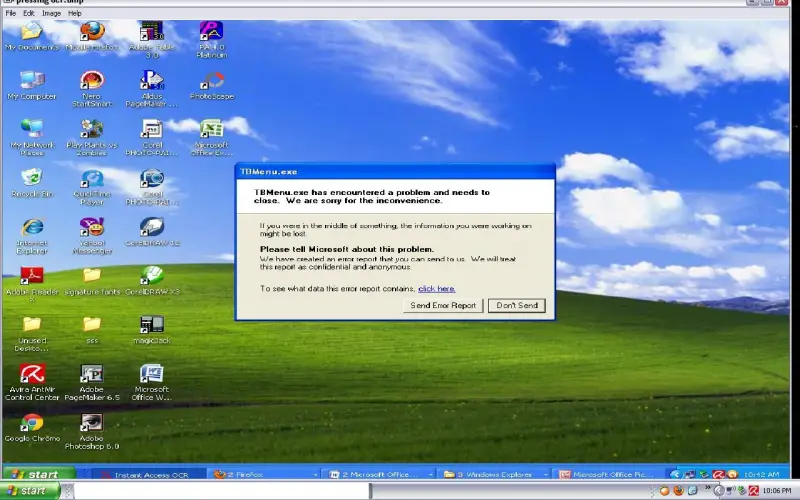
Task: Open the Adobe Table 3.0 shortcut
Action: [152, 39]
